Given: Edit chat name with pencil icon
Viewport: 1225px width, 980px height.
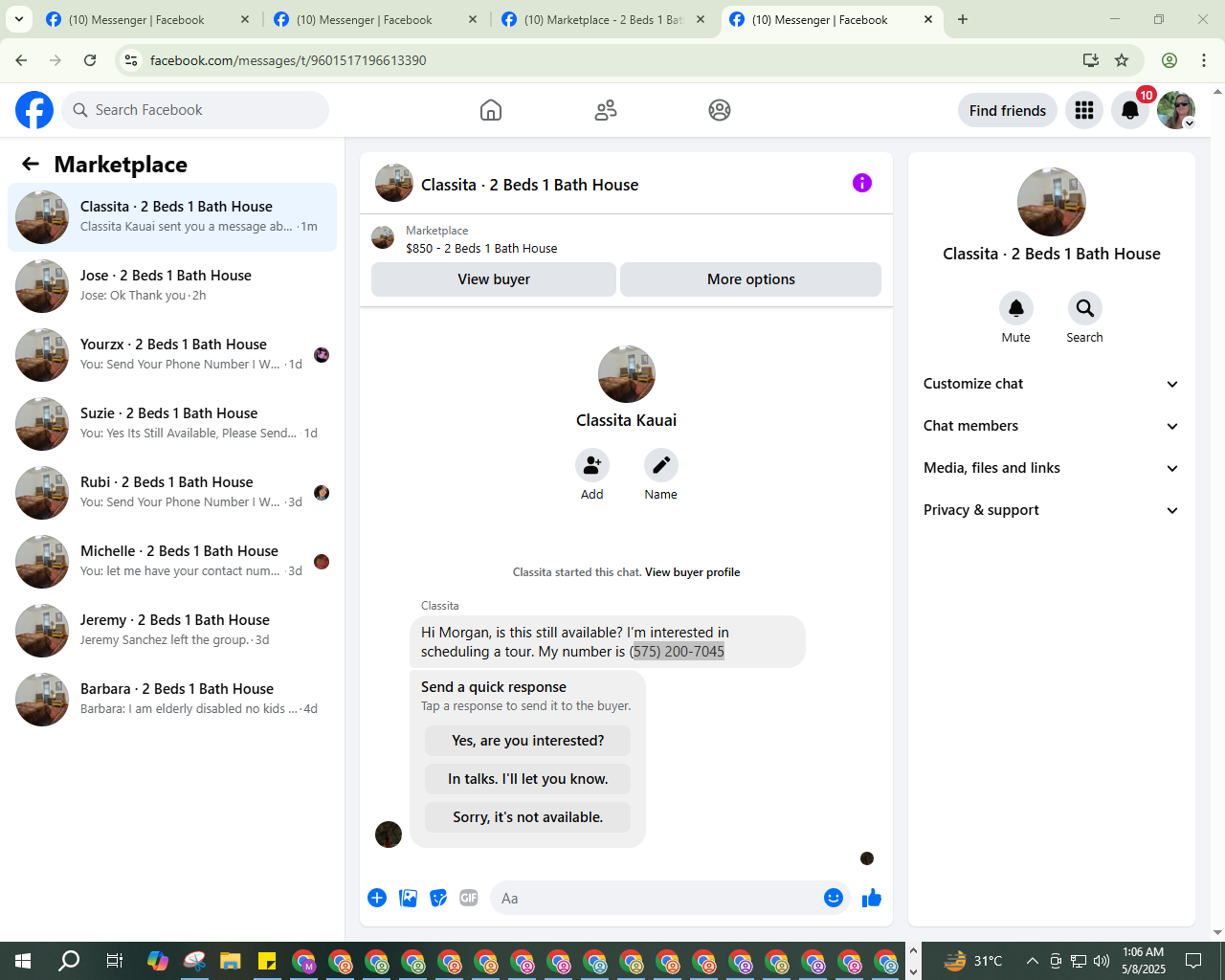Looking at the screenshot, I should (x=661, y=465).
